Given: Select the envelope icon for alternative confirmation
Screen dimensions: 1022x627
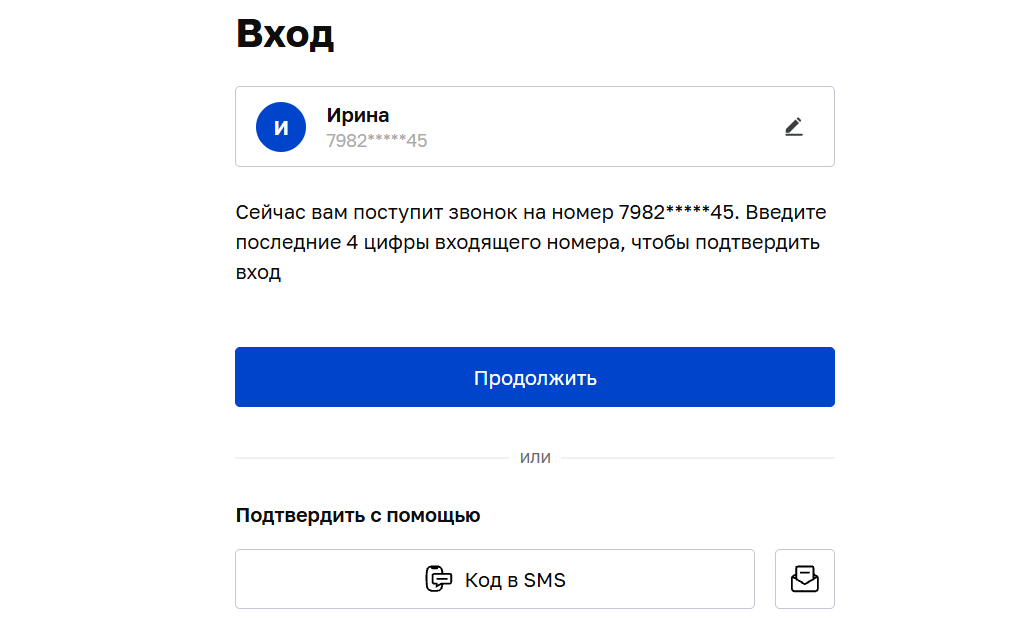Looking at the screenshot, I should (804, 579).
